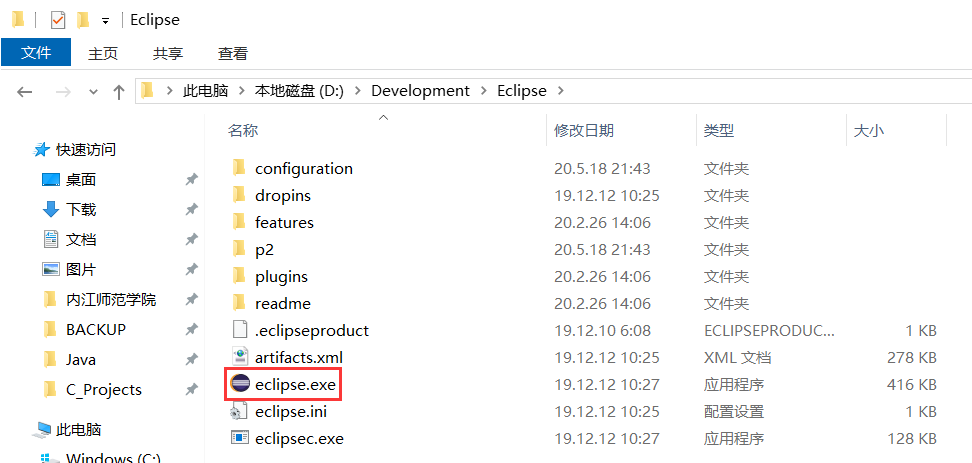Click 此电脑 in address bar
Image resolution: width=972 pixels, height=463 pixels.
(x=206, y=91)
